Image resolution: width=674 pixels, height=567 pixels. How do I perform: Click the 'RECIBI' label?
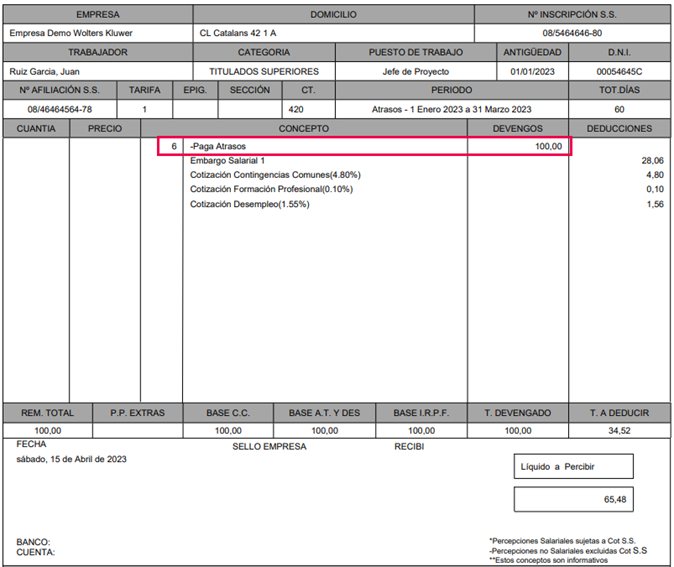409,447
